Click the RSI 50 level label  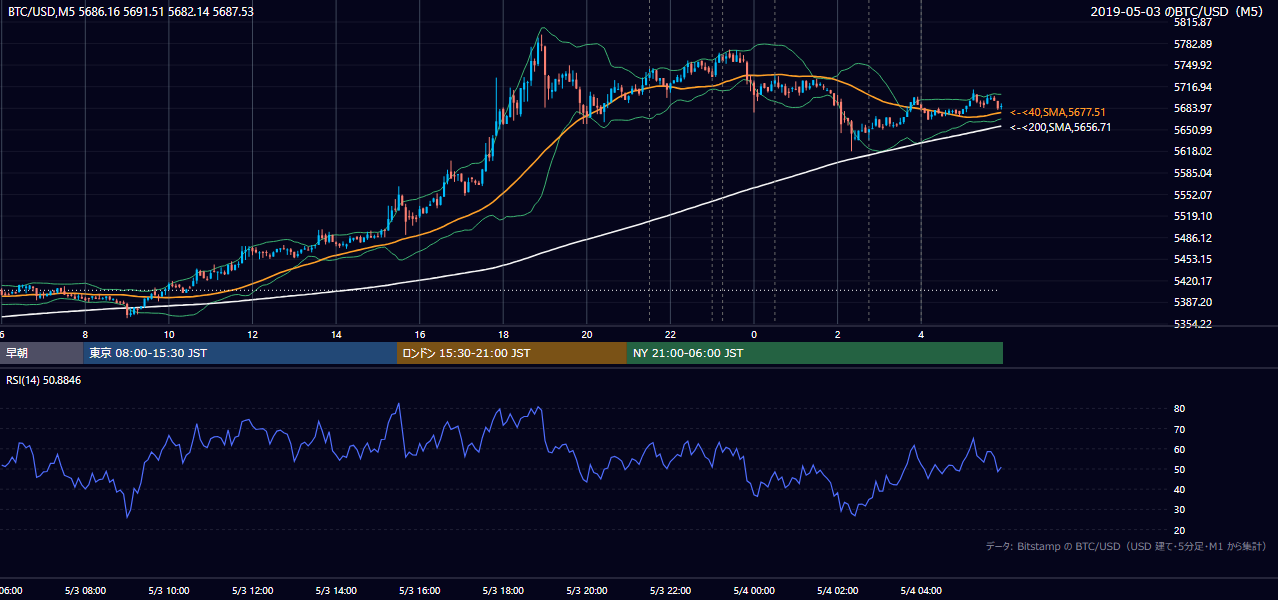click(x=1179, y=469)
